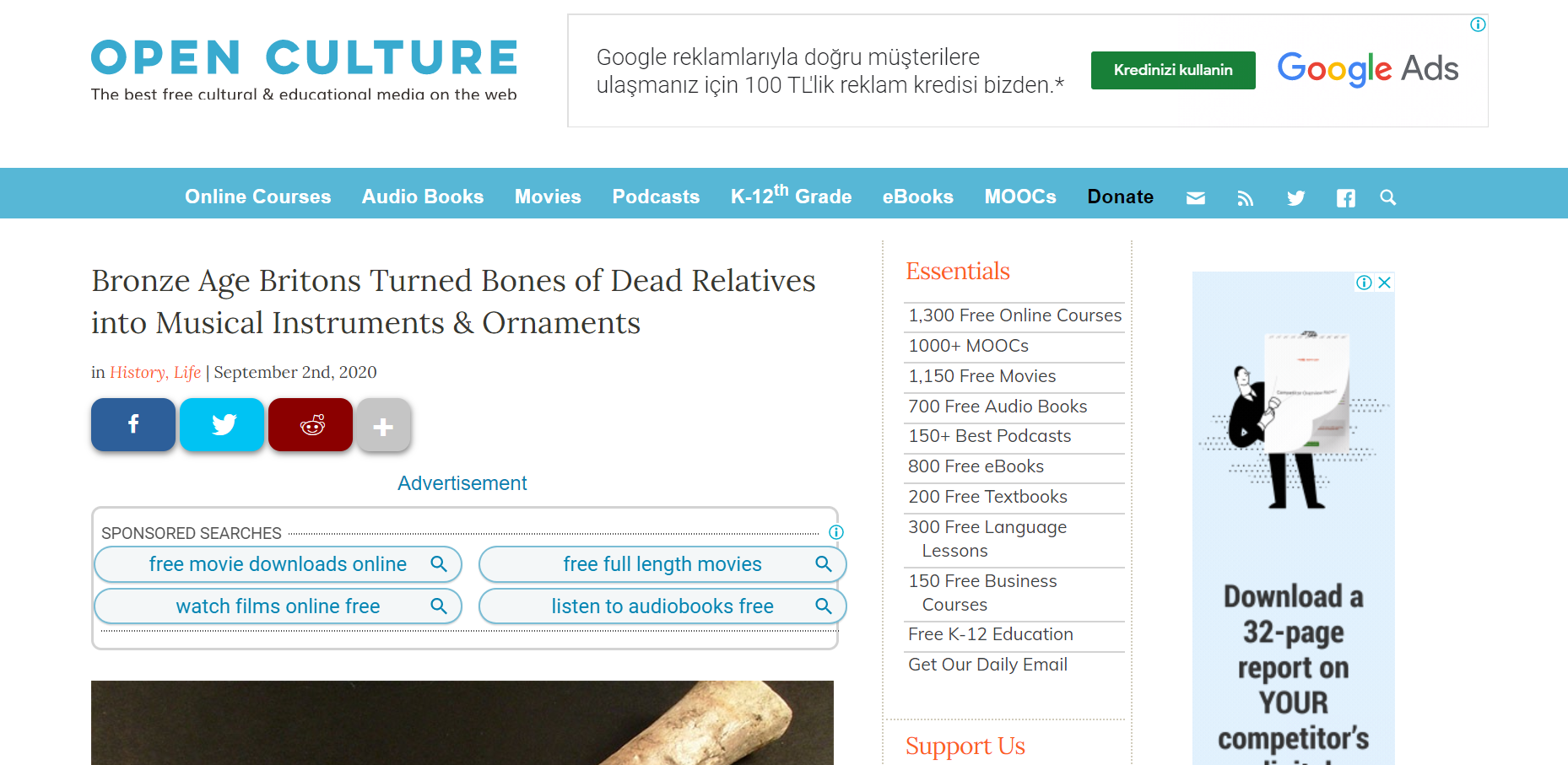1568x765 pixels.
Task: Open 1,300 Free Online Courses link
Action: (x=1014, y=315)
